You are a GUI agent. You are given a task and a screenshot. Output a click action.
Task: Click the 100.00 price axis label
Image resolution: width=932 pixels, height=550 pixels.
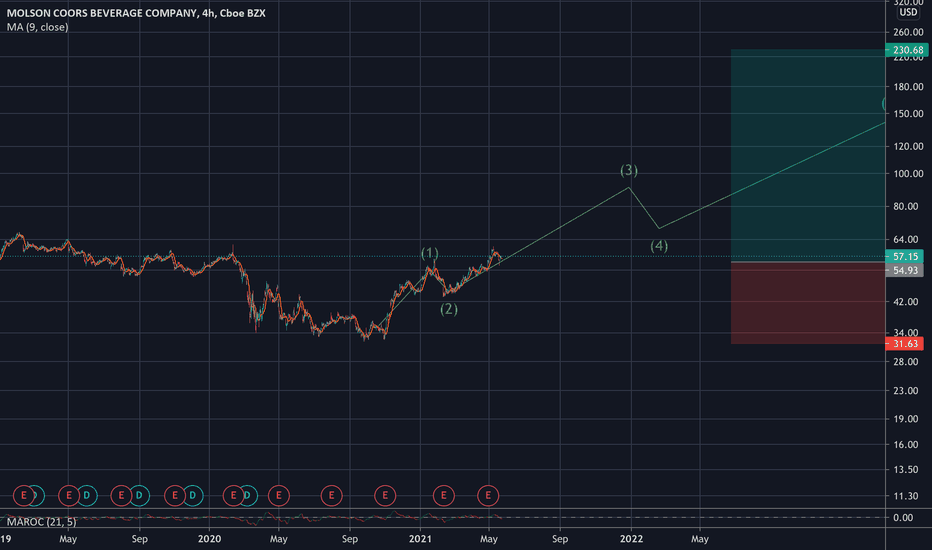[x=909, y=174]
